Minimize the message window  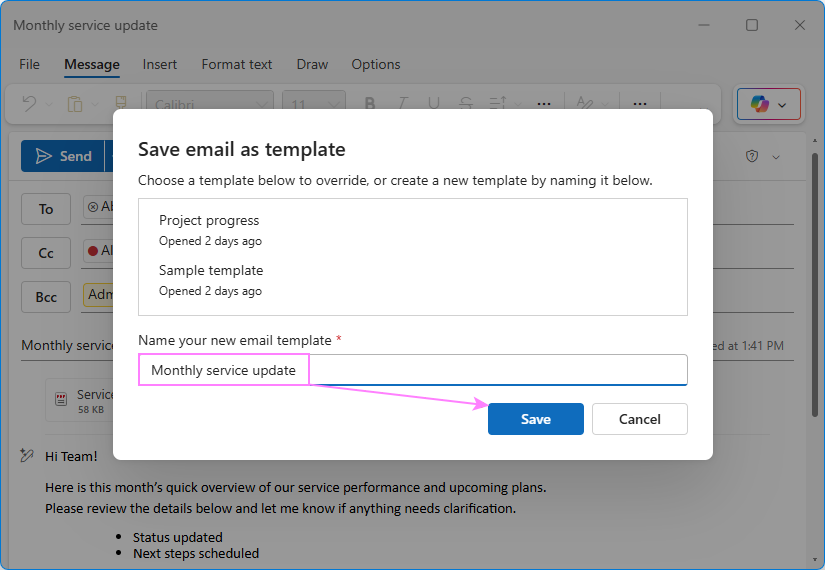pyautogui.click(x=704, y=25)
